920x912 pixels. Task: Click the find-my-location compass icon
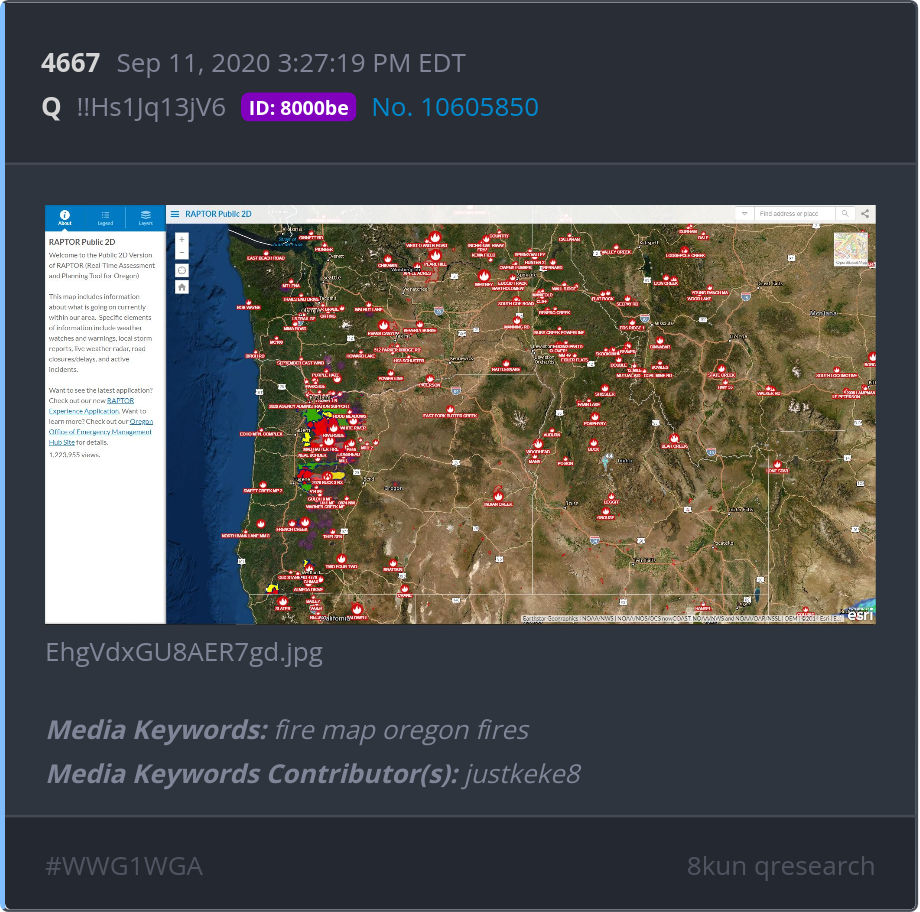coord(182,271)
